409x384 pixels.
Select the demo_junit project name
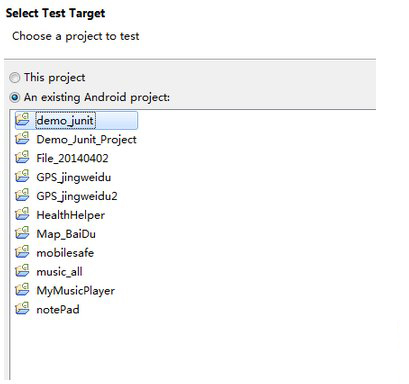tap(65, 120)
